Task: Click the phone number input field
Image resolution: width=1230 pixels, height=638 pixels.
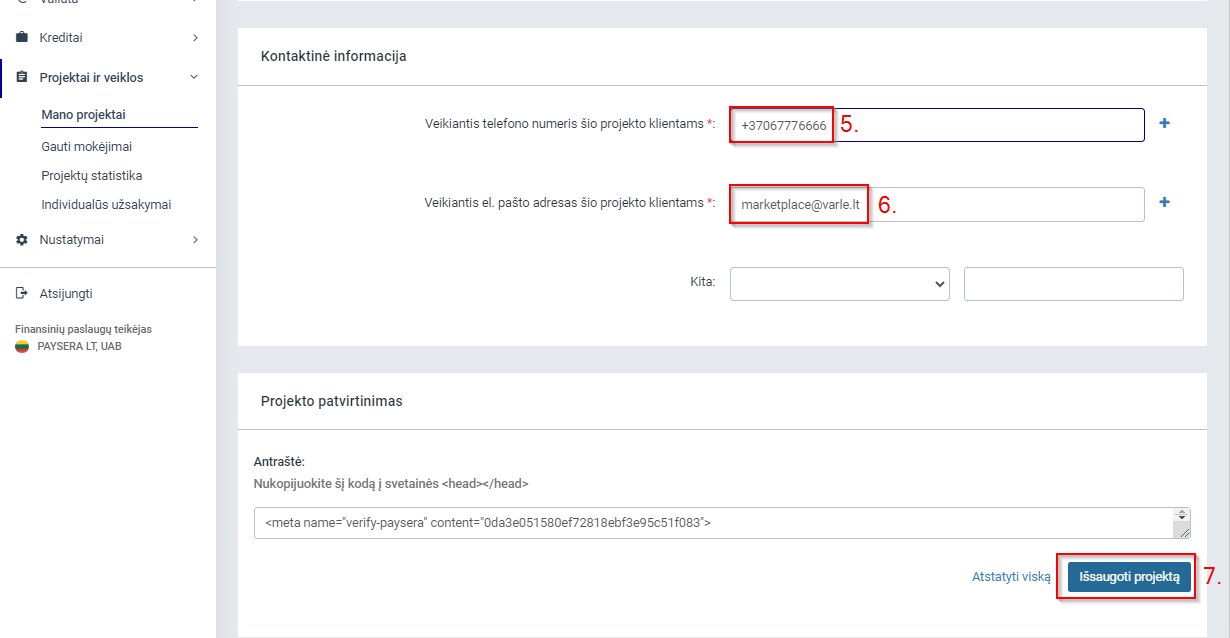Action: (x=937, y=125)
